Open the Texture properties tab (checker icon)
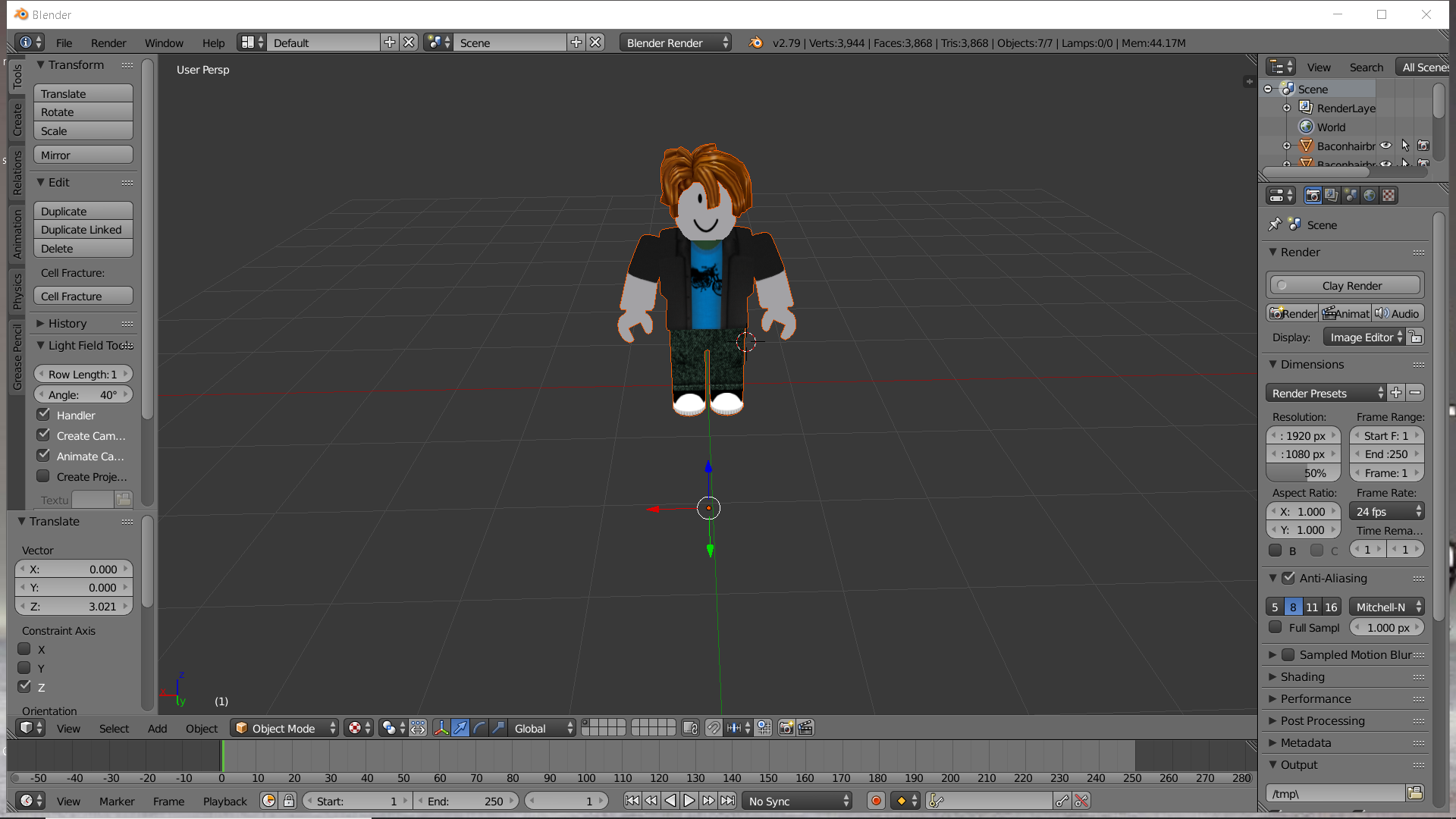The width and height of the screenshot is (1456, 819). [1389, 196]
